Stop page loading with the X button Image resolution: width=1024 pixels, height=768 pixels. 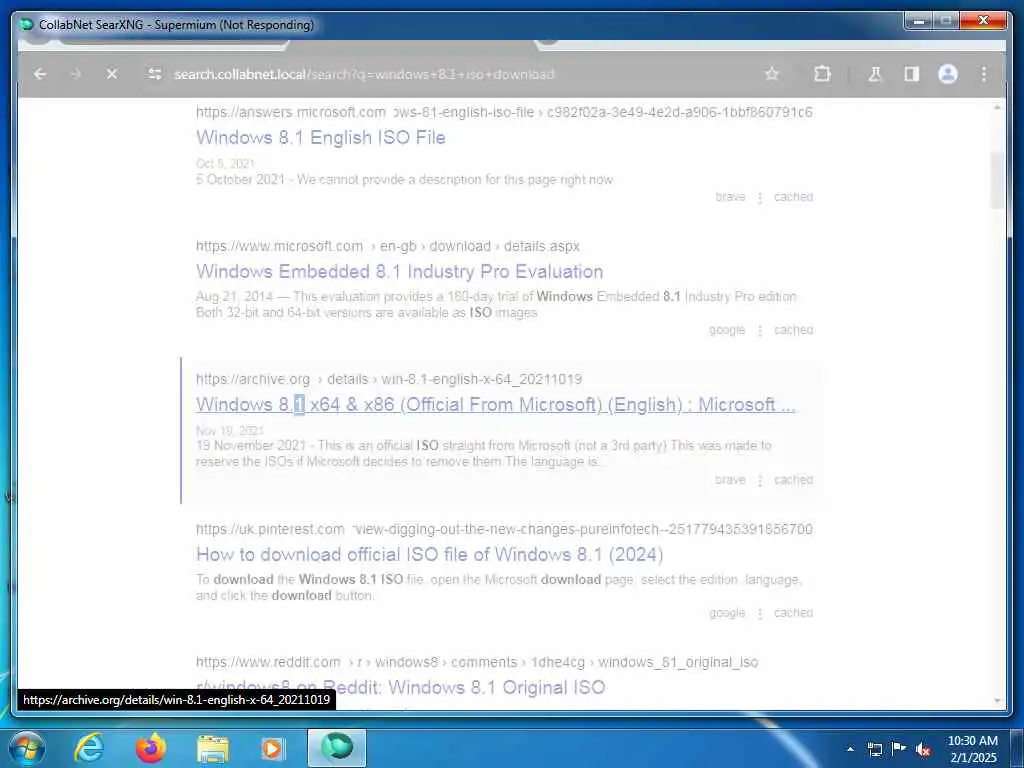click(x=112, y=74)
